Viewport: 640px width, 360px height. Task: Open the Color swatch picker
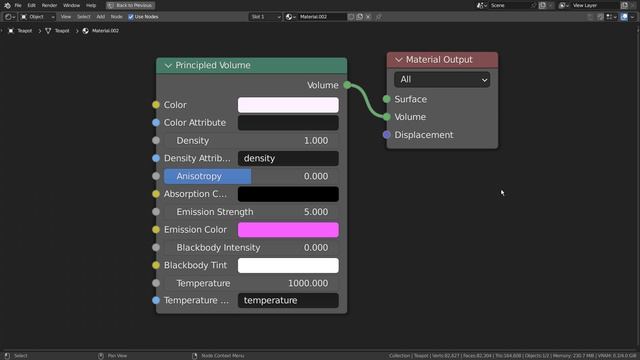coord(288,105)
